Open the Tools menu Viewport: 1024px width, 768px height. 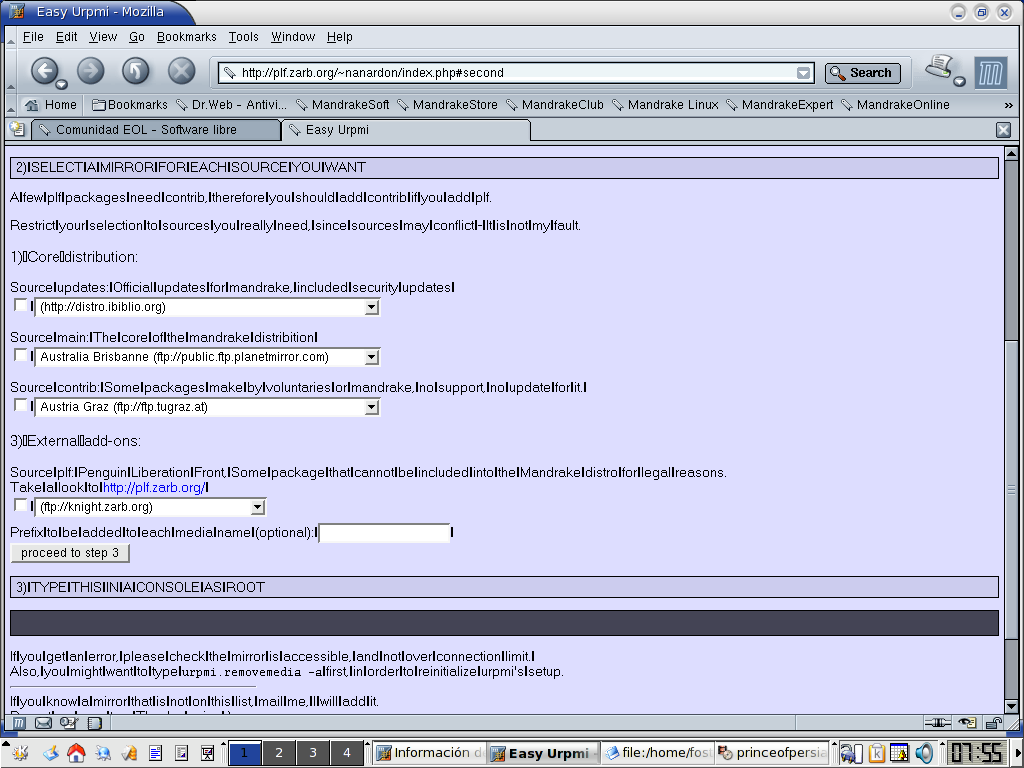pos(244,37)
